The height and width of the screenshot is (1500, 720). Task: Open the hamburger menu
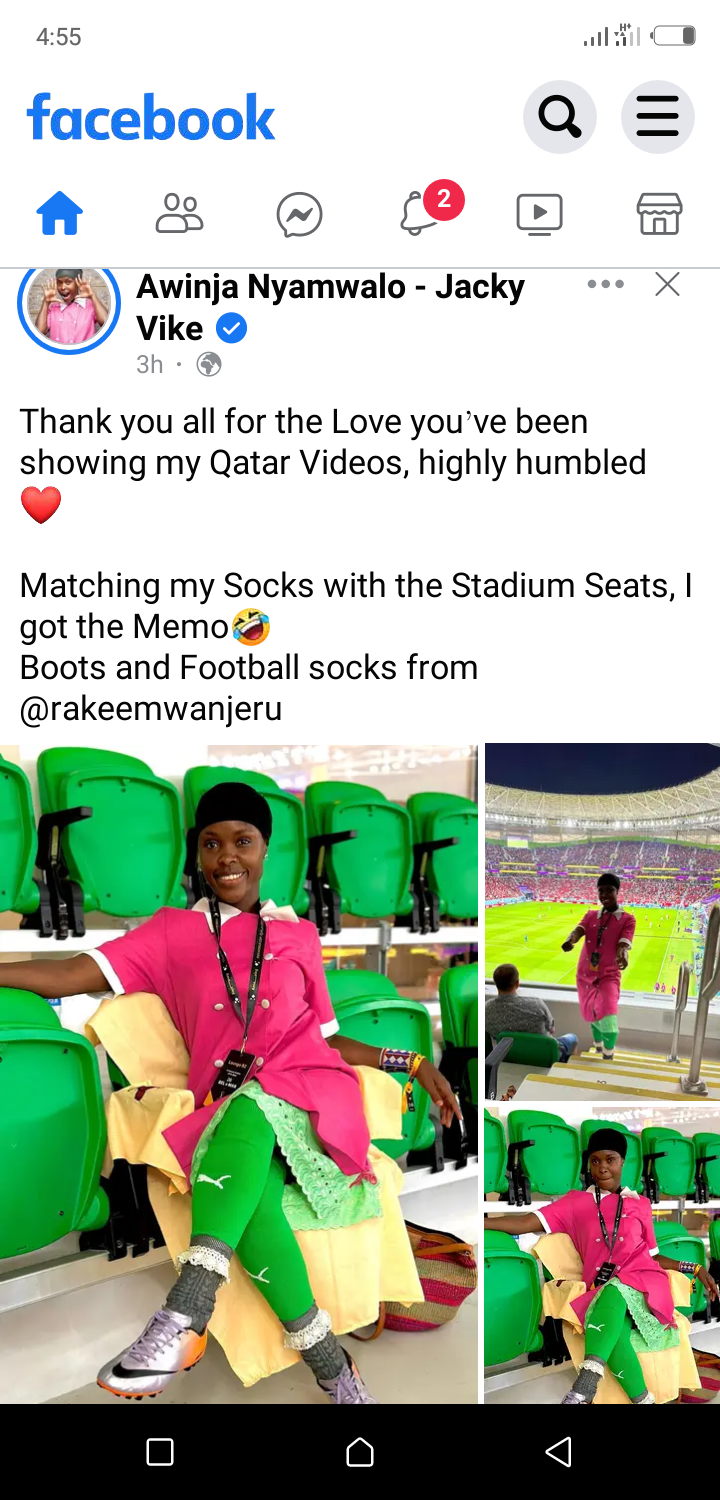coord(658,117)
